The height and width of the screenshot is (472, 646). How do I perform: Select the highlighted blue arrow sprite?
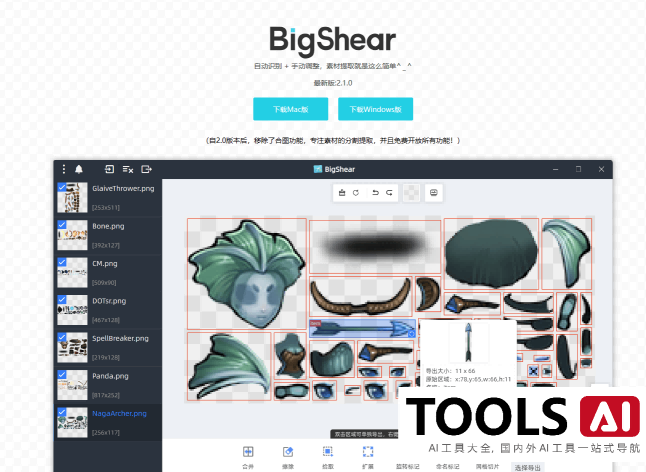[362, 329]
